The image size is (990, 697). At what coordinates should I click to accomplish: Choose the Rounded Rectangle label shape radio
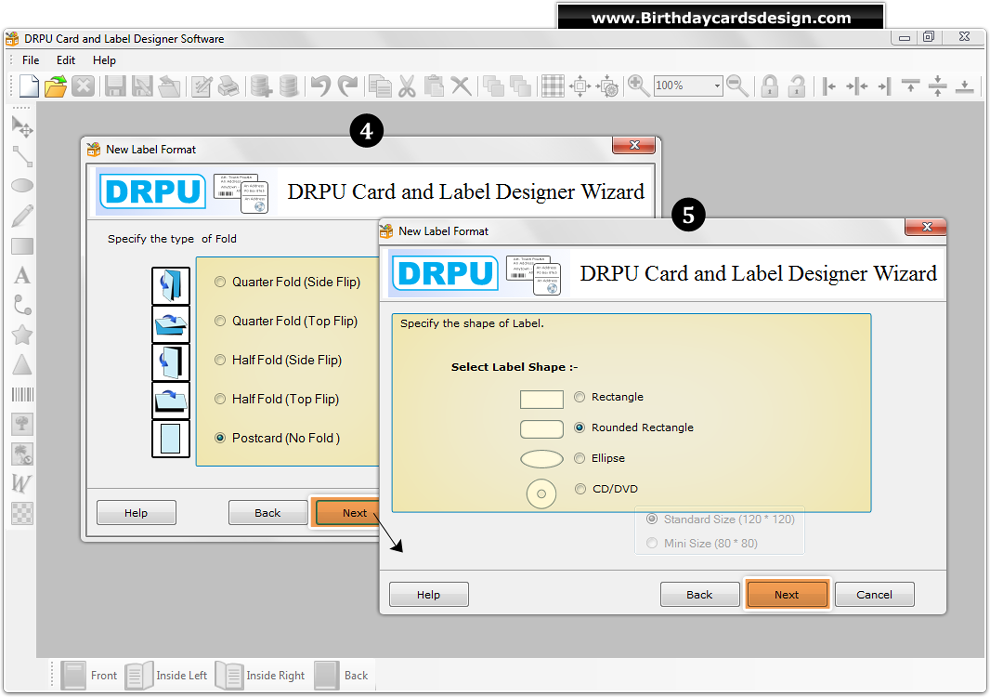[x=580, y=427]
